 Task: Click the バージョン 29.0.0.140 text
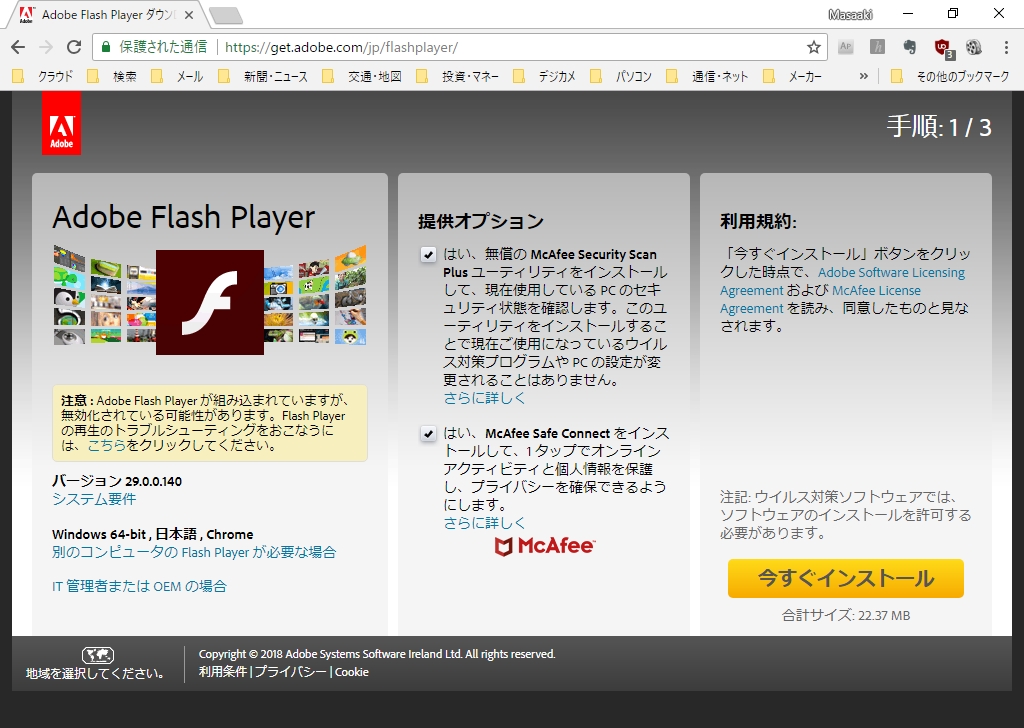117,481
